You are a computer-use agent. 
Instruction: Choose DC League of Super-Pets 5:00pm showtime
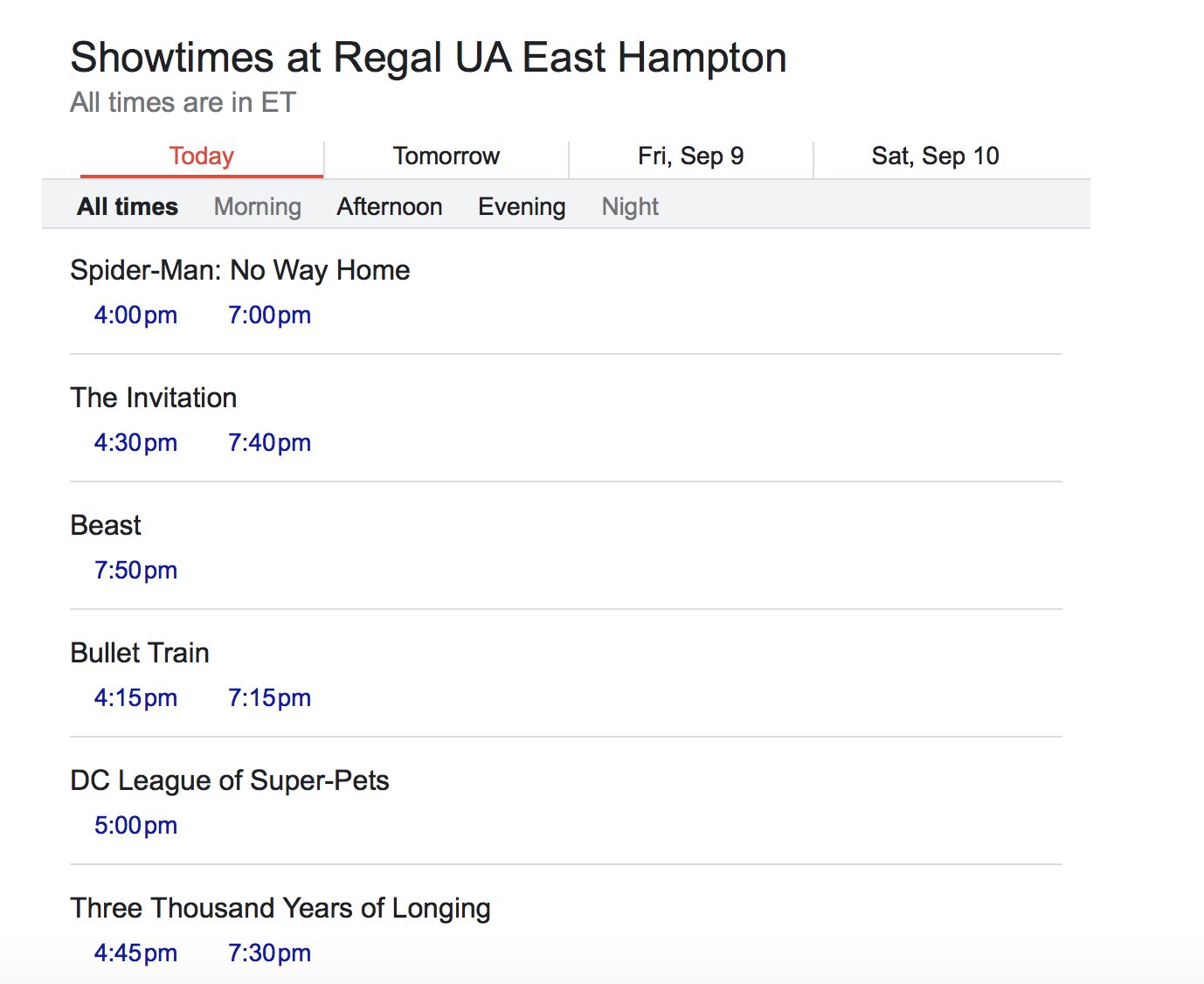tap(136, 826)
